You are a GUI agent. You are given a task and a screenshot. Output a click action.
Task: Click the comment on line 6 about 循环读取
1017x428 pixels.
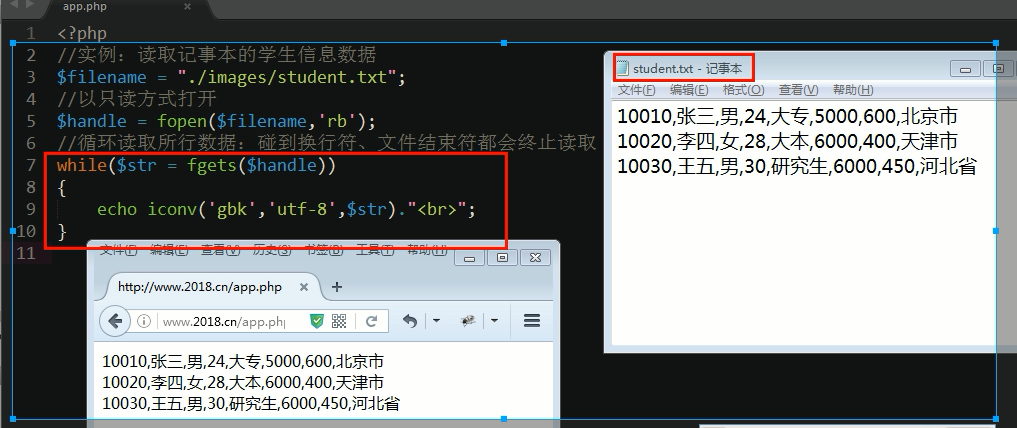tap(326, 143)
